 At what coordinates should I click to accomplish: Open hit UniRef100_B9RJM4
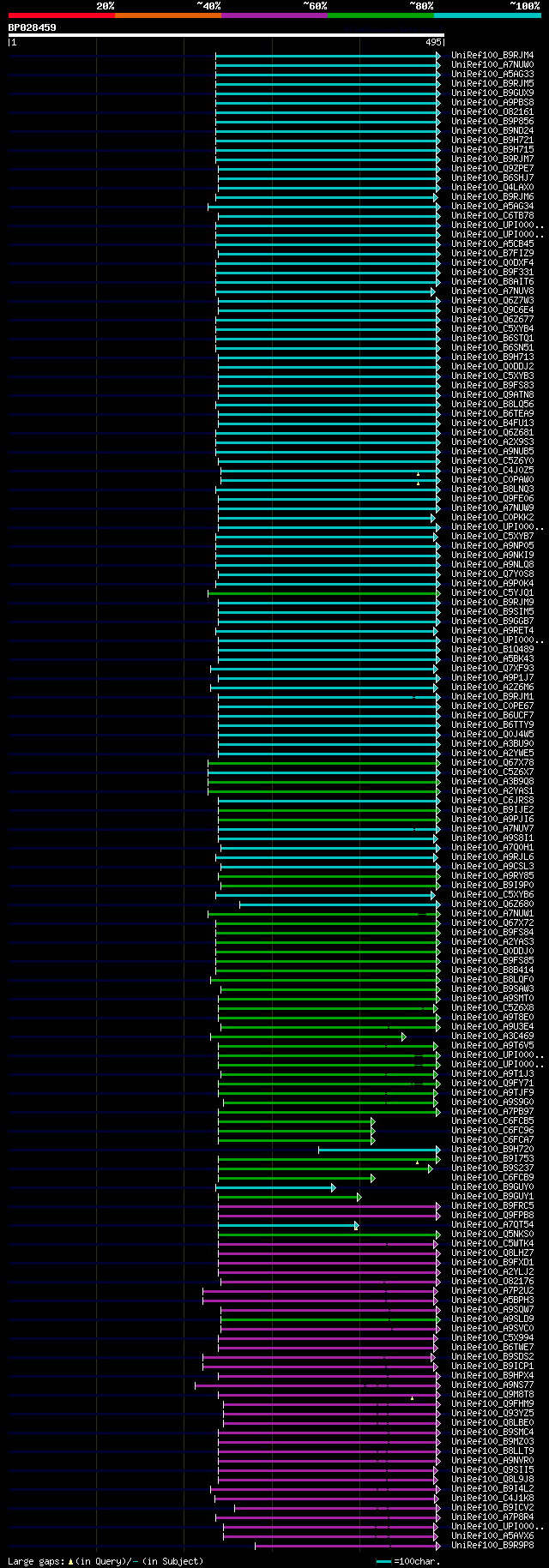coord(492,56)
